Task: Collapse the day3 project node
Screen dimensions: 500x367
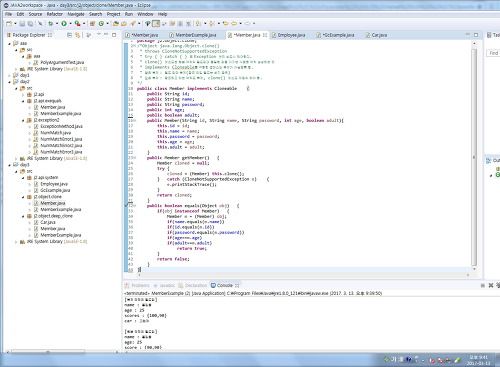Action: 9,165
